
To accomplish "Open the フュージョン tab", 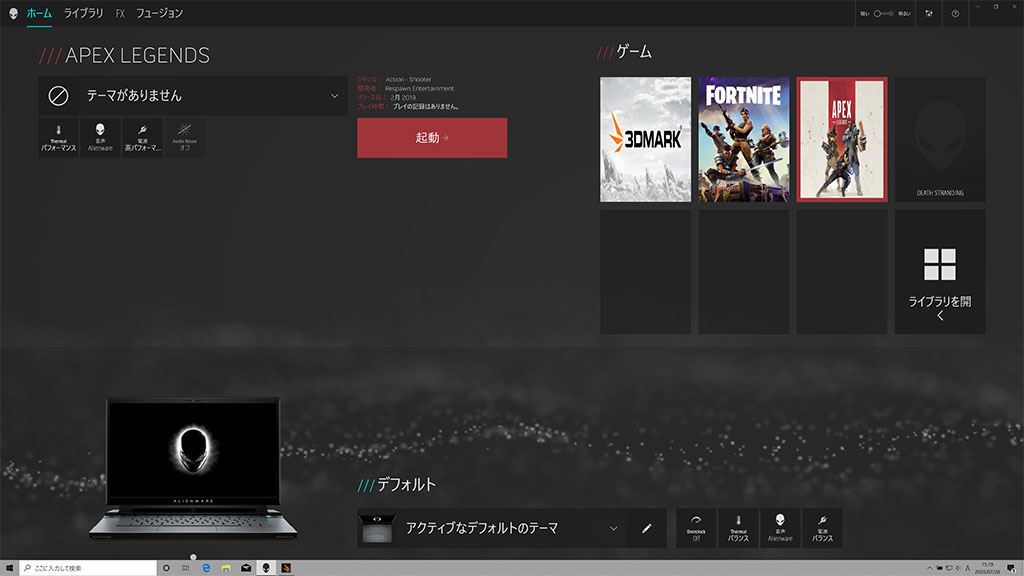I will point(159,13).
